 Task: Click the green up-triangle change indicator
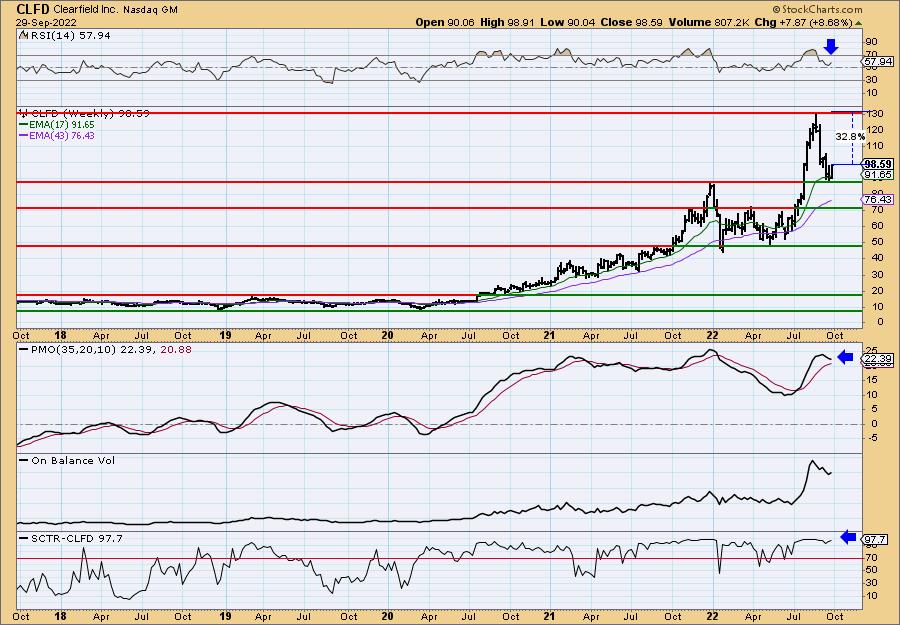coord(859,23)
